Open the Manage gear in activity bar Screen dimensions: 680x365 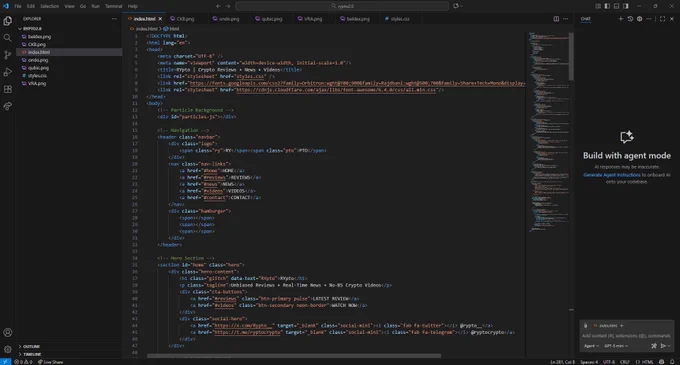pyautogui.click(x=7, y=349)
